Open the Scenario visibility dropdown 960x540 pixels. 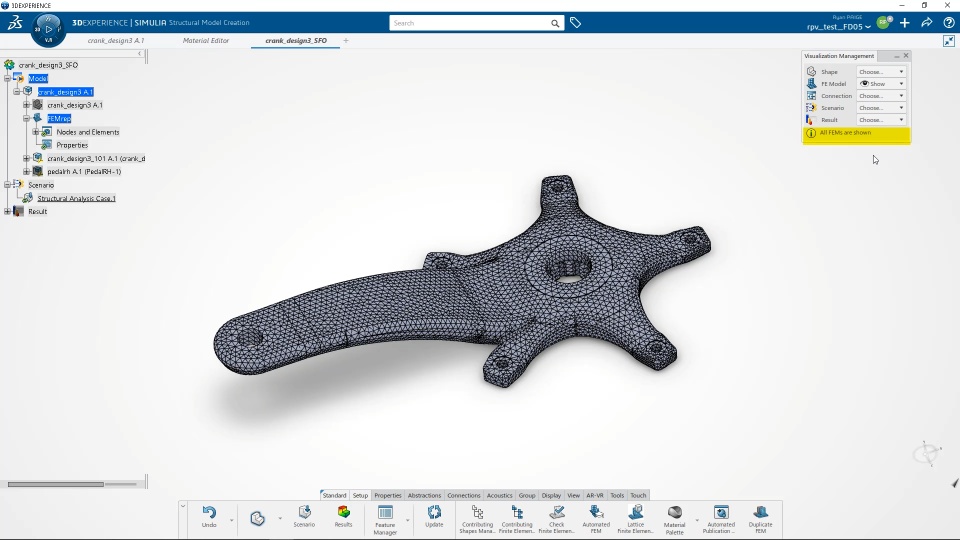880,108
